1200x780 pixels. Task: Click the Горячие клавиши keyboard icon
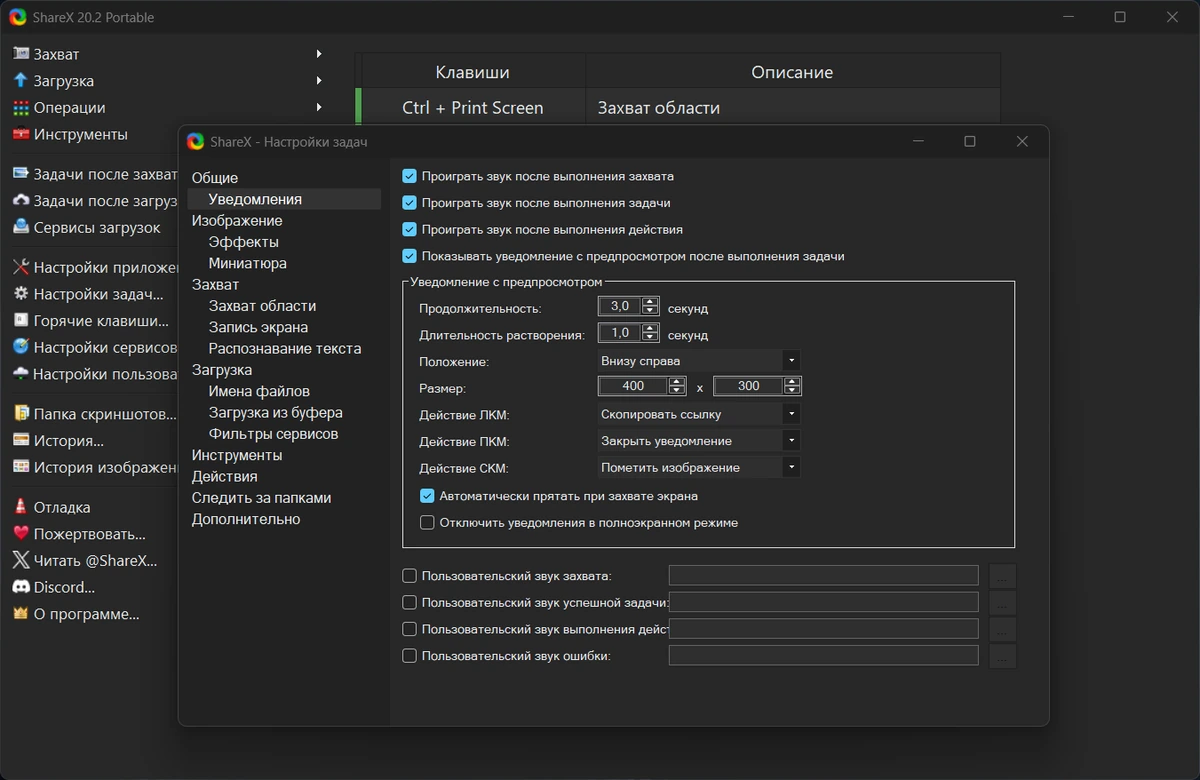pos(20,321)
